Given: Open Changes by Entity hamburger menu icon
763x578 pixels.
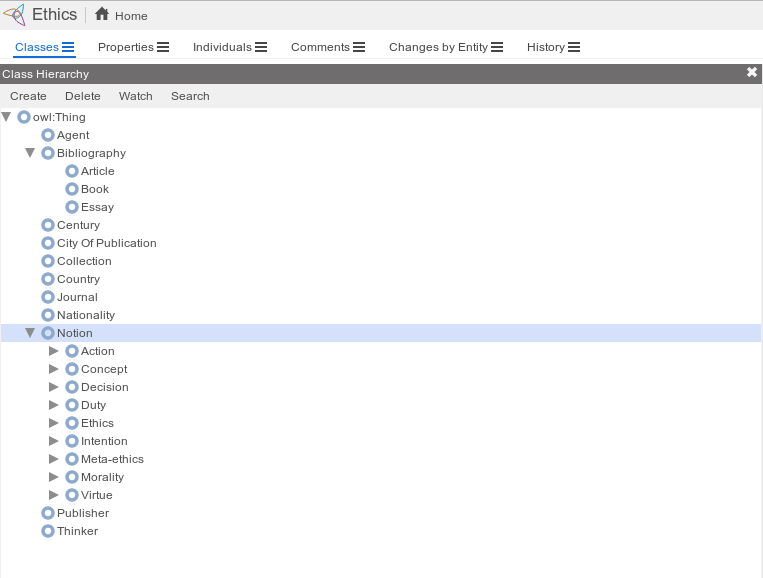Looking at the screenshot, I should click(497, 47).
